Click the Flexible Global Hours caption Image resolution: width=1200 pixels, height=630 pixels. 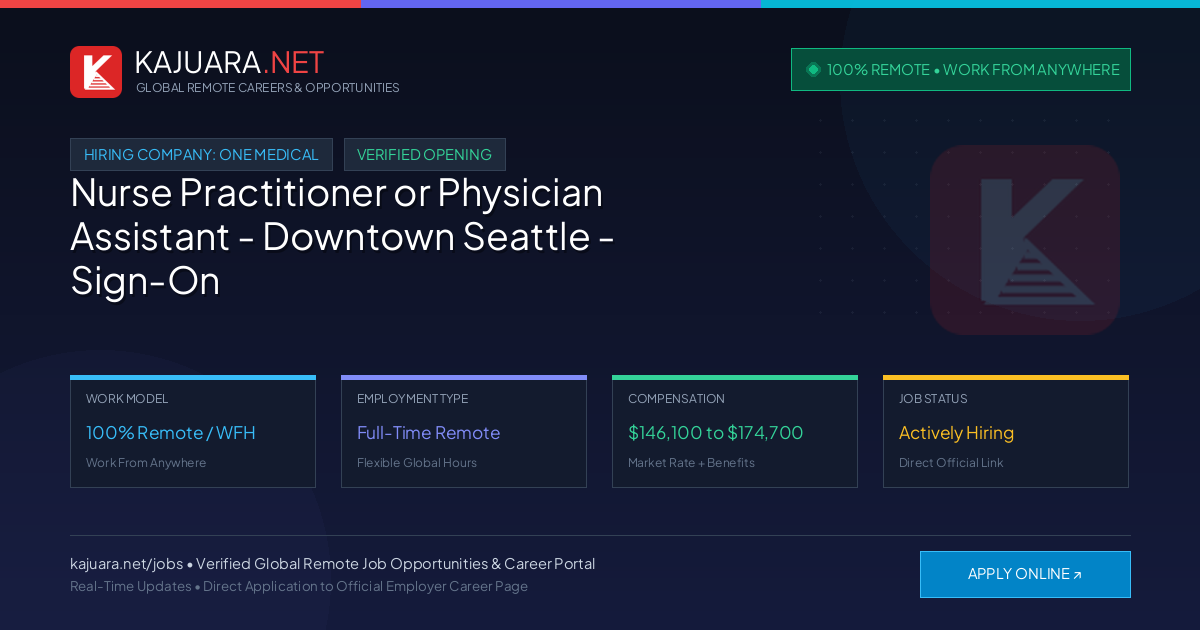(417, 463)
